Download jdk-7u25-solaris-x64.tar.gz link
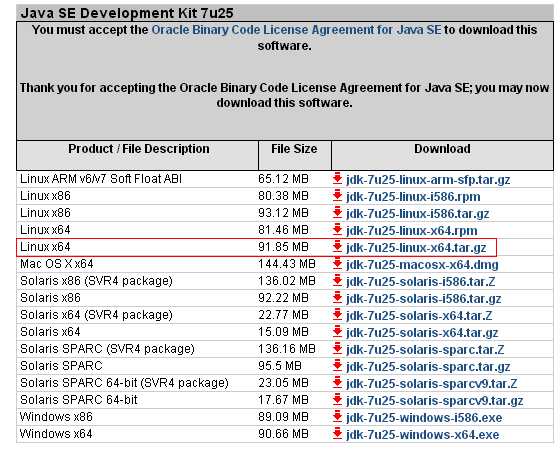Screen dimensions: 560x451 pyautogui.click(x=422, y=333)
